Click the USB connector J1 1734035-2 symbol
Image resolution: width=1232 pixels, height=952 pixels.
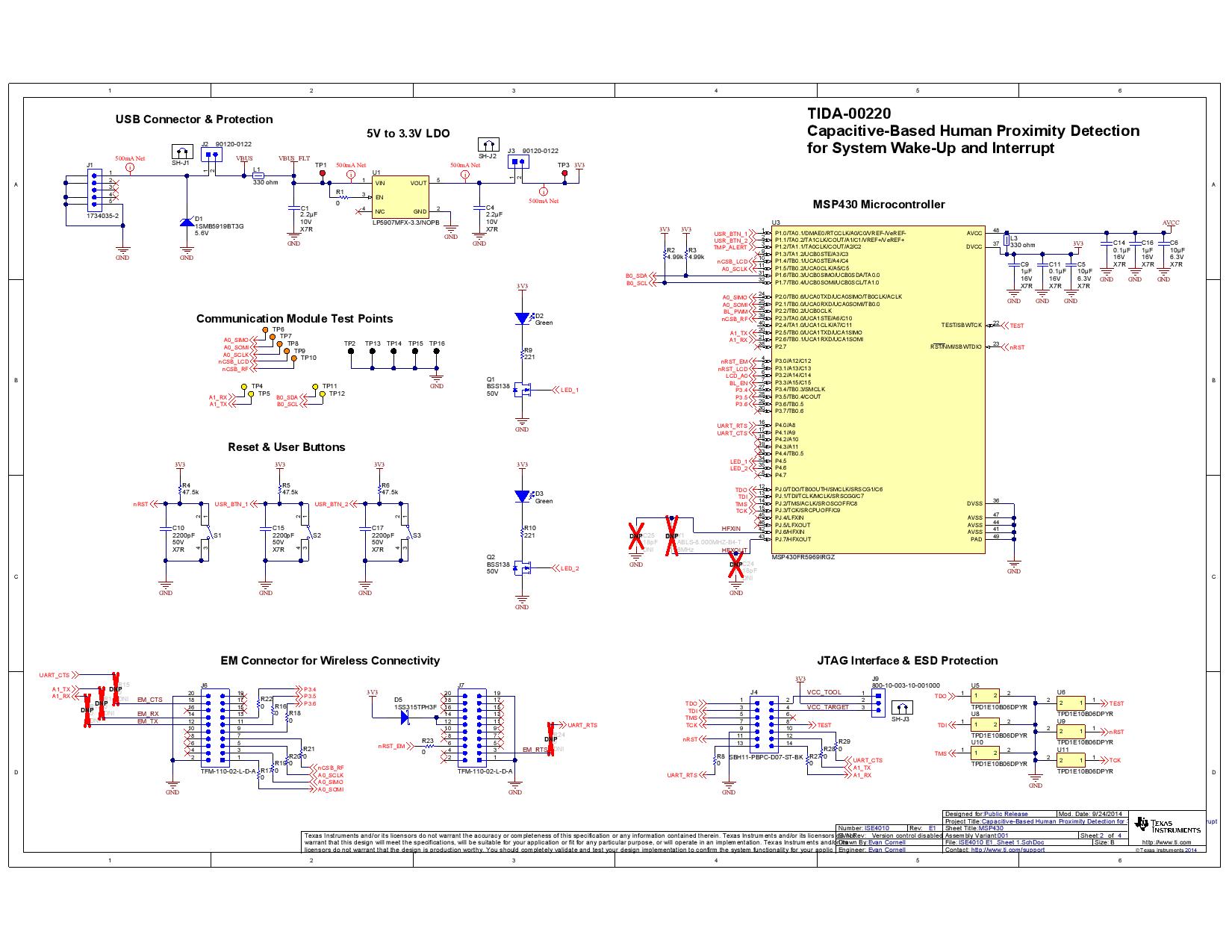[x=96, y=190]
